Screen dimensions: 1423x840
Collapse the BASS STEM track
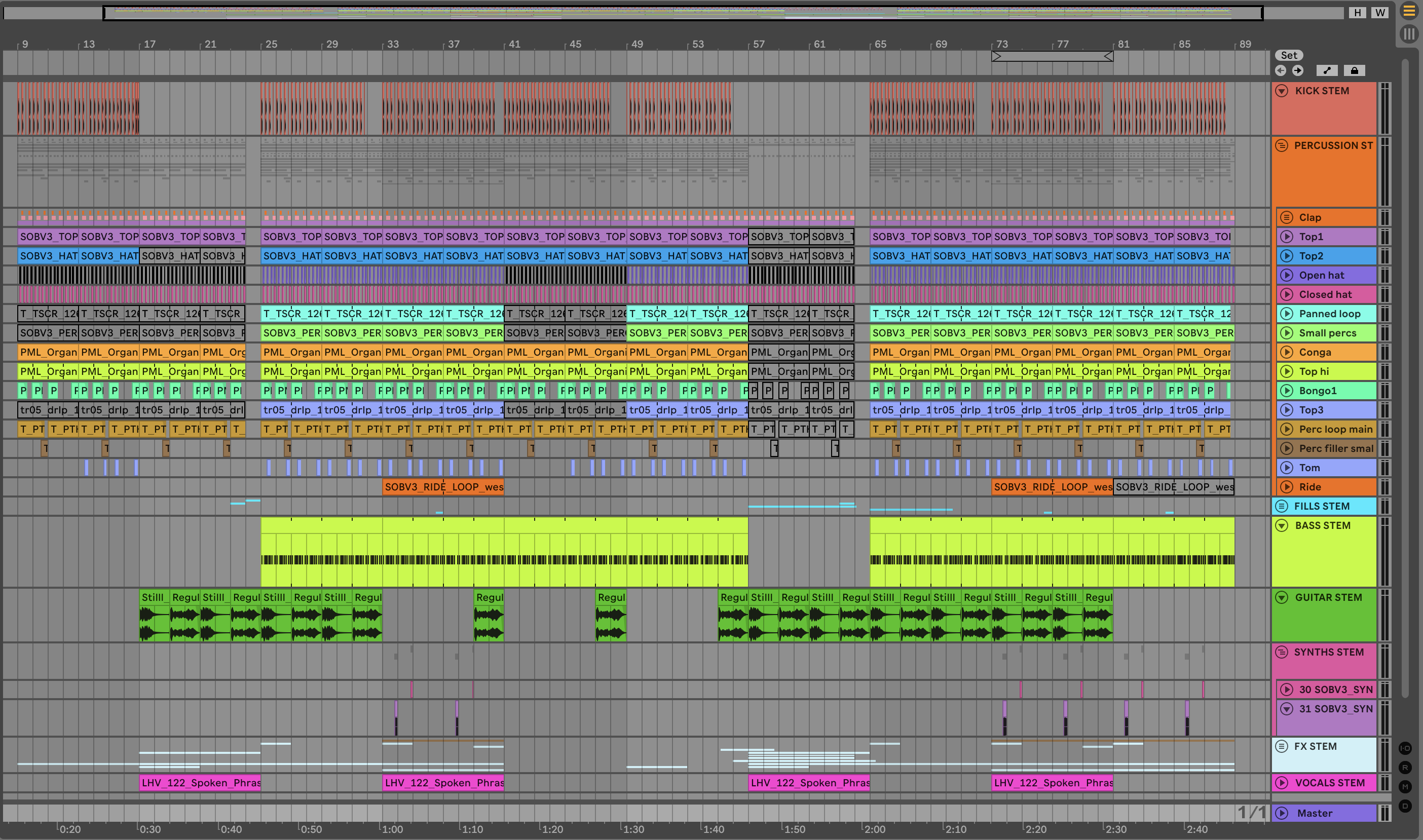click(1282, 525)
